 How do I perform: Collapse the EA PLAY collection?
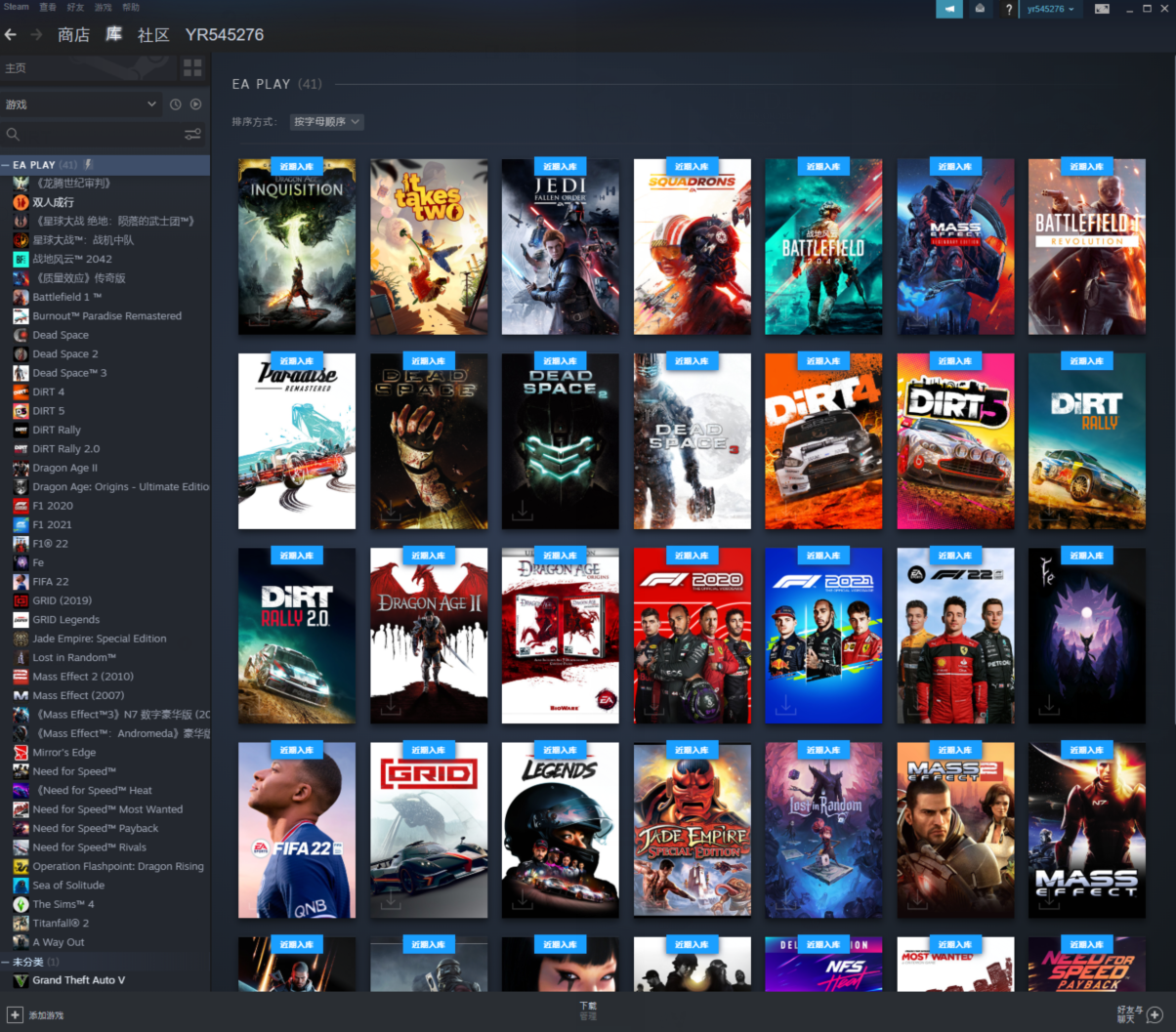click(6, 165)
